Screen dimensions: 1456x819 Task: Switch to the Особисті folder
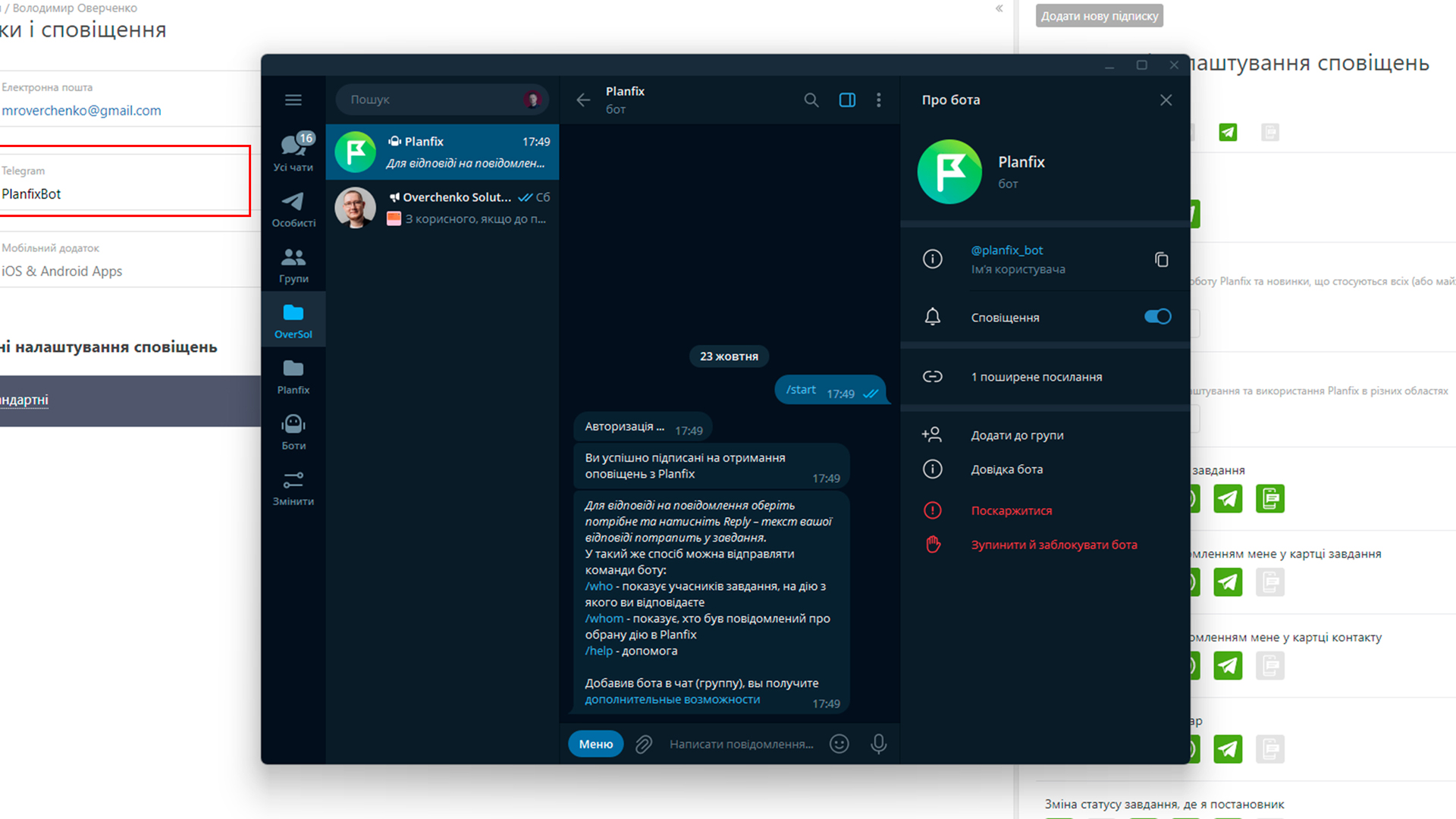[x=293, y=209]
